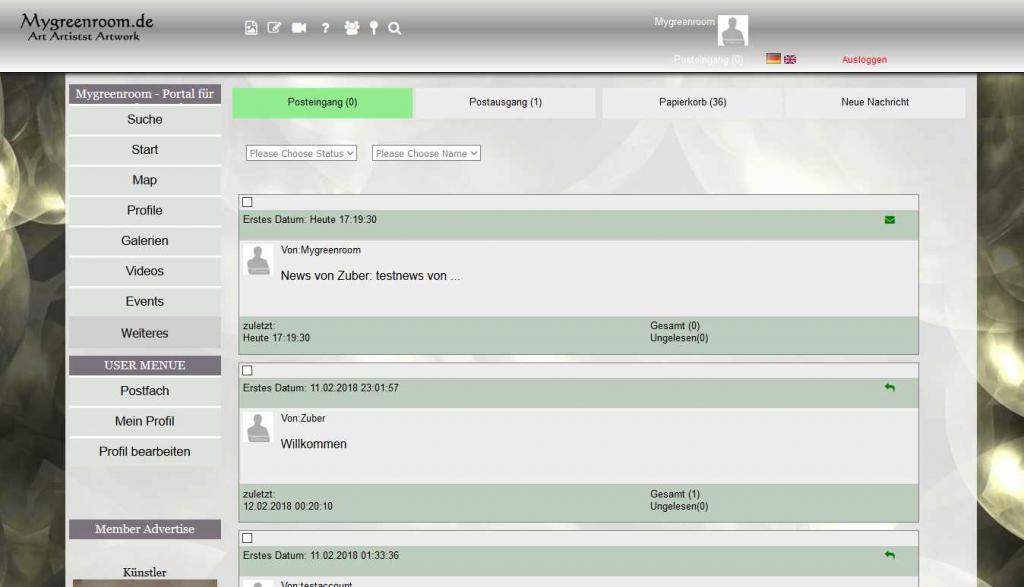Viewport: 1024px width, 587px height.
Task: Open the help question mark icon
Action: coord(325,27)
